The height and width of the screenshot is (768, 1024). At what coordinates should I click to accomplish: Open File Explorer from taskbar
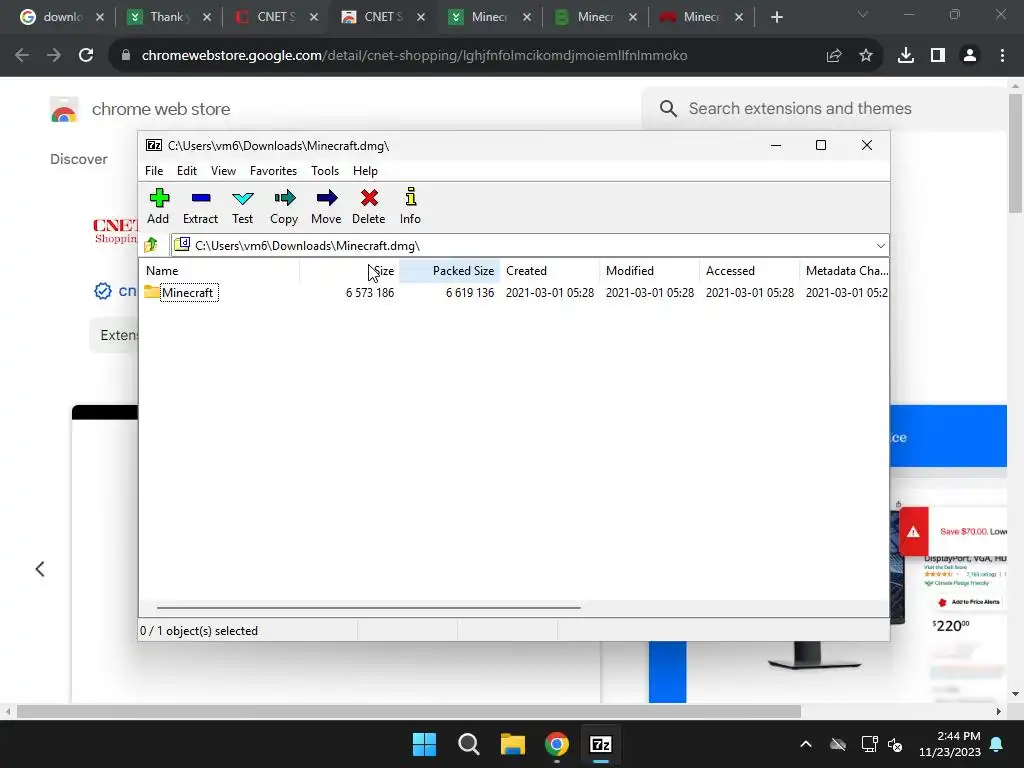(513, 744)
